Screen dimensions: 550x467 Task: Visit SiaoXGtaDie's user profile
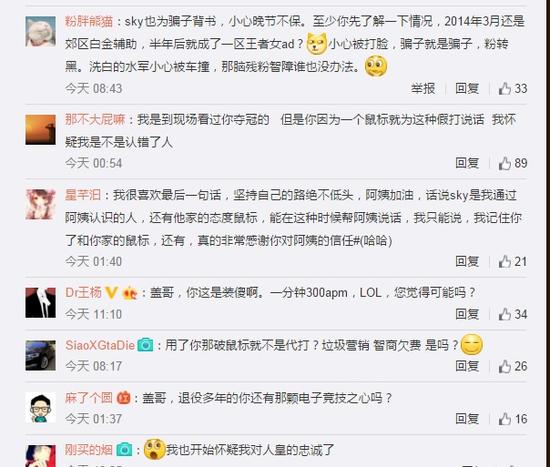[x=100, y=345]
